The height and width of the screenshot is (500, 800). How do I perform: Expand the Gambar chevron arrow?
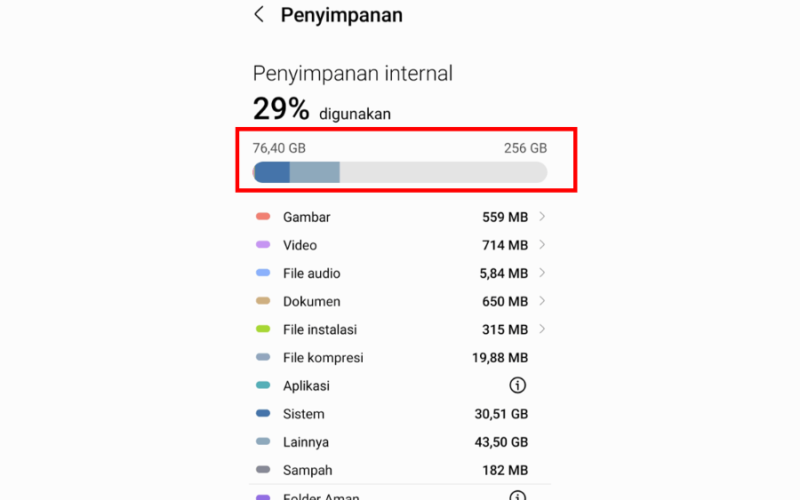542,216
